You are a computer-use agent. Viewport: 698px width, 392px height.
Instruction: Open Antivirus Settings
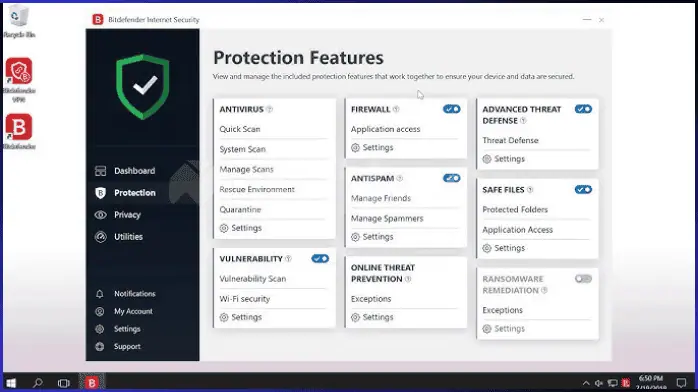point(241,228)
